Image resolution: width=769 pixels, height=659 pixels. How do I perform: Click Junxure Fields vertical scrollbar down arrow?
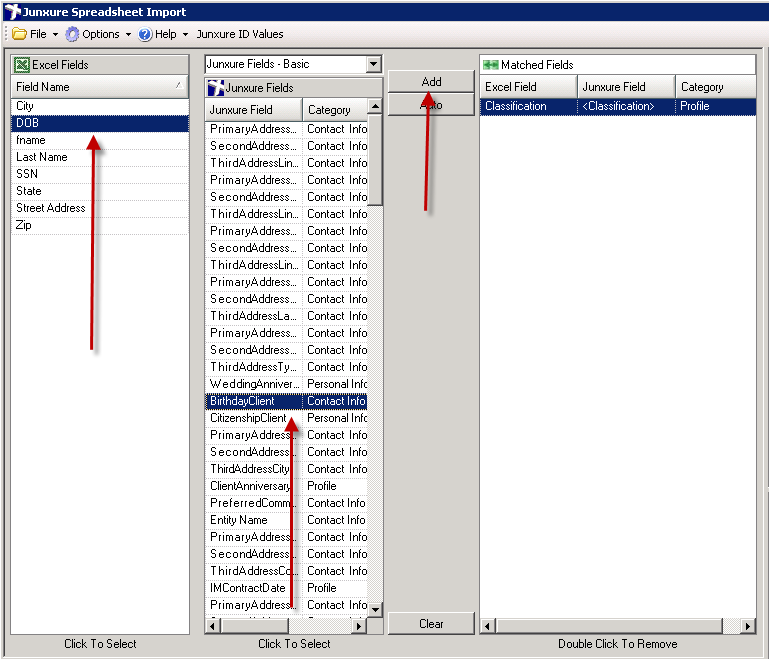(x=375, y=610)
